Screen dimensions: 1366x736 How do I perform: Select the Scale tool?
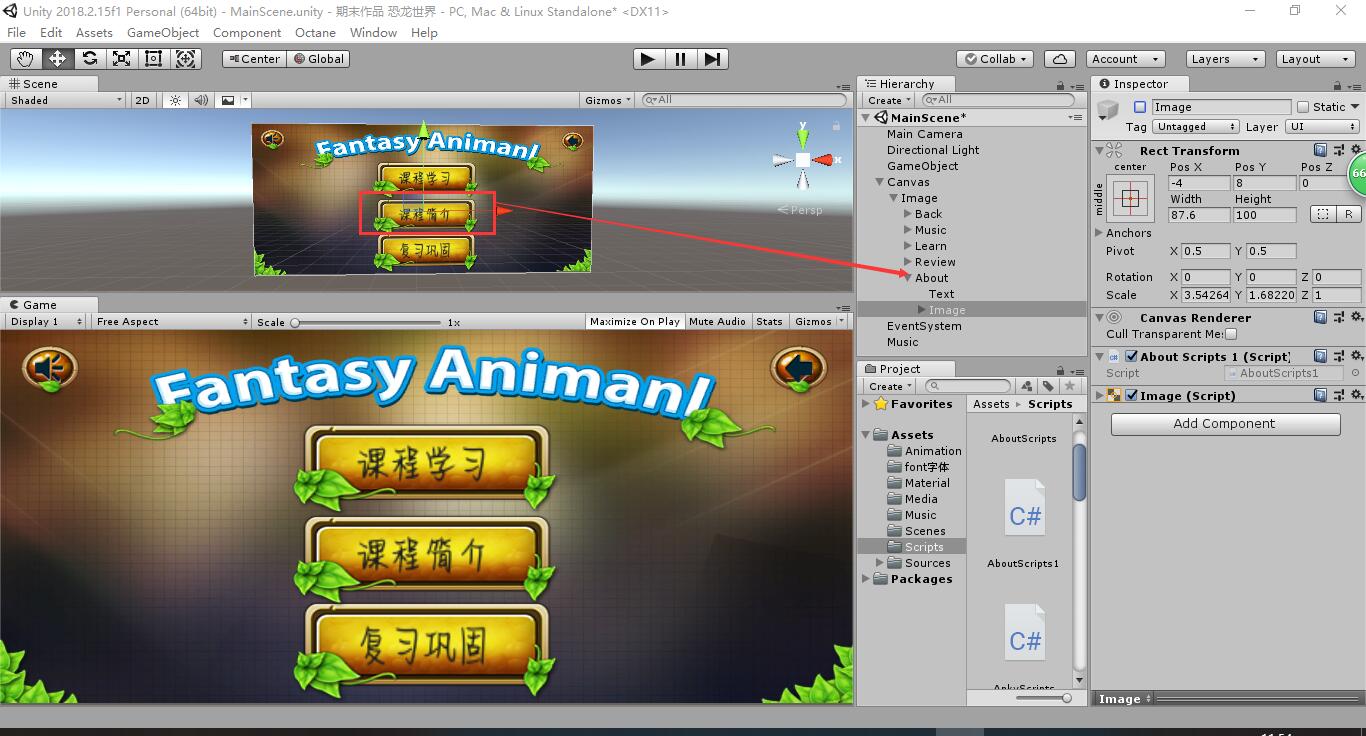coord(121,59)
